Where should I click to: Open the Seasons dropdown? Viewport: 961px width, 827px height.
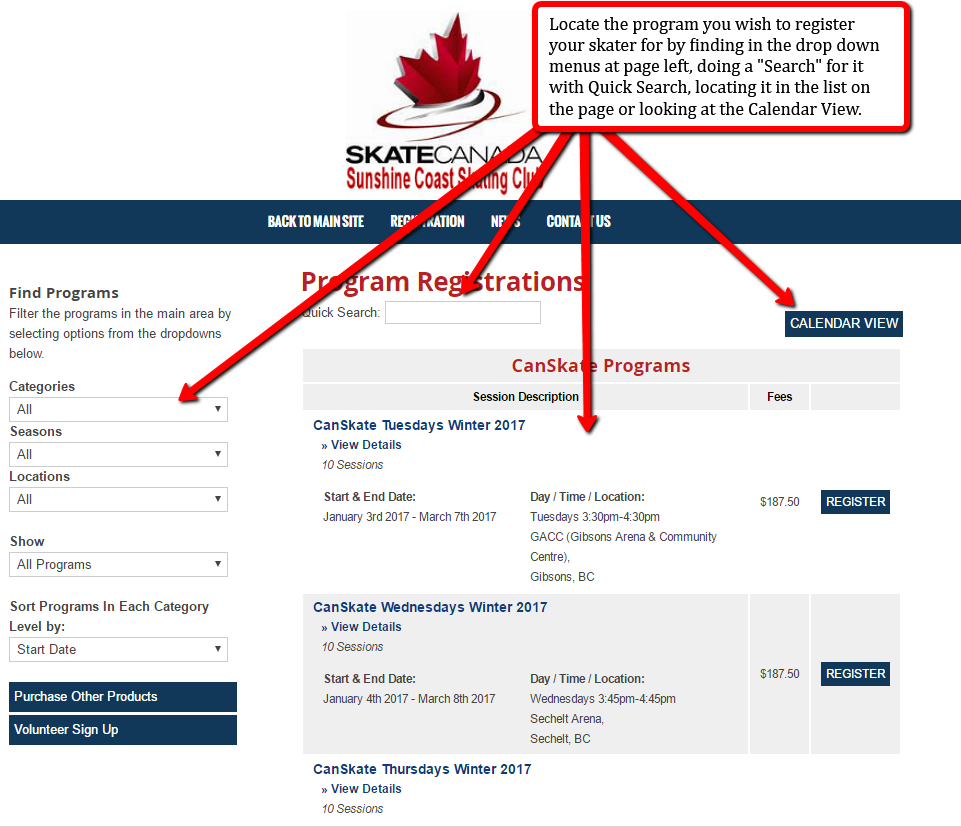pos(118,454)
